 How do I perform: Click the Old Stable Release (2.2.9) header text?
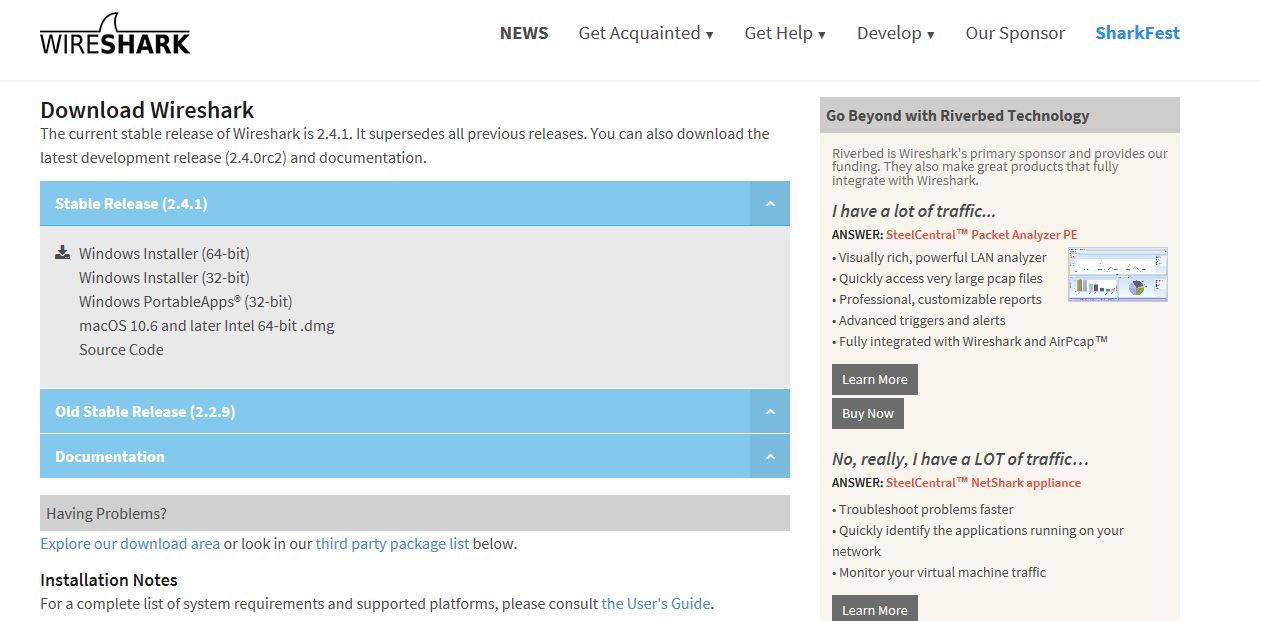[145, 412]
